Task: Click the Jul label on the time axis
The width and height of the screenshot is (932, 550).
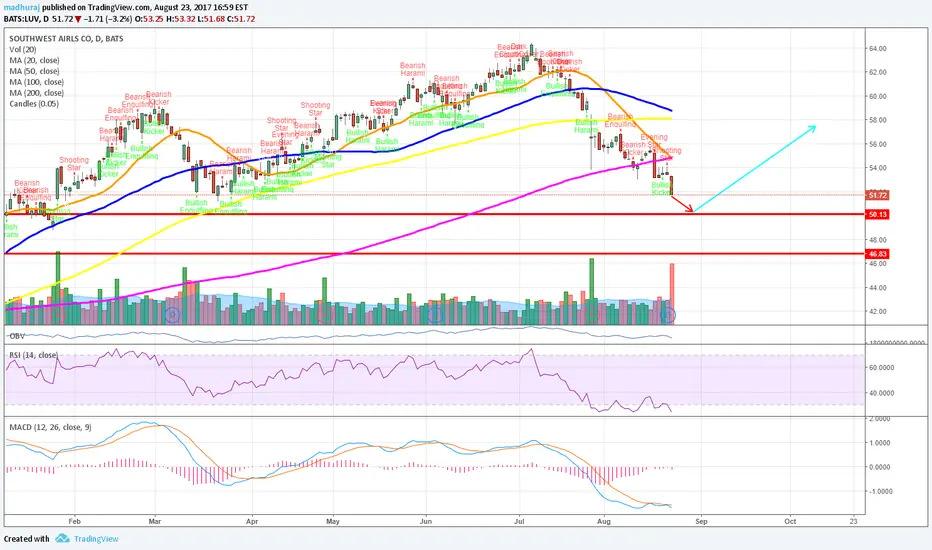Action: (x=519, y=521)
